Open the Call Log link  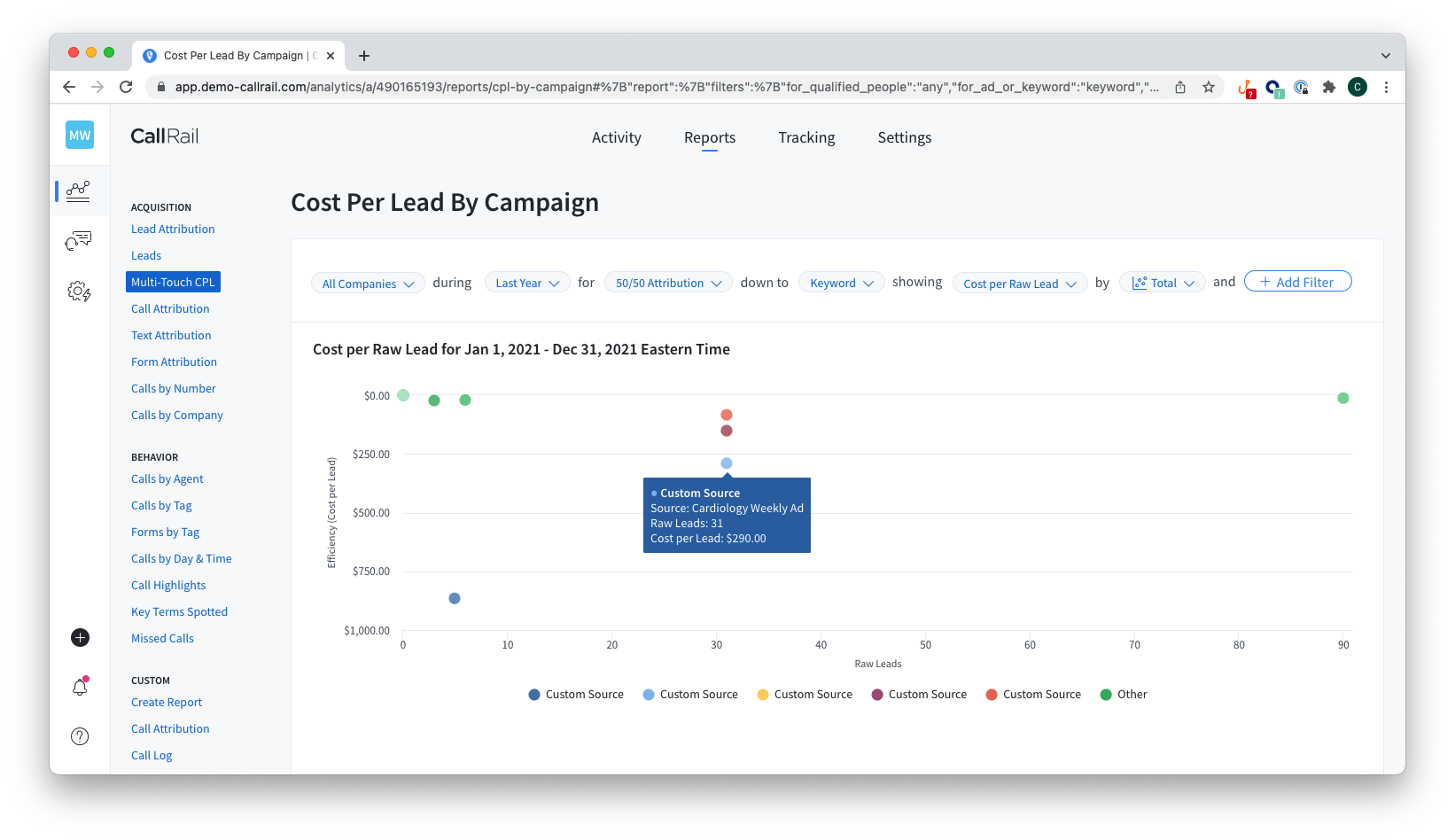pyautogui.click(x=152, y=755)
